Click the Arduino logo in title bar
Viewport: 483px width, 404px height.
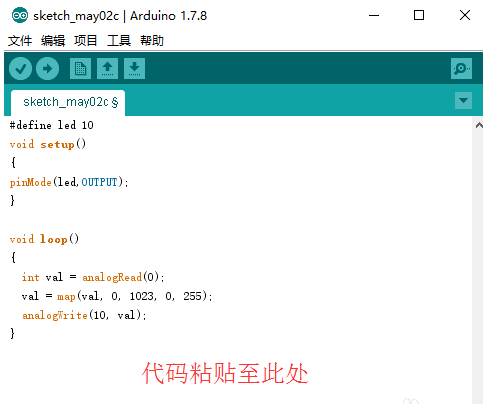pyautogui.click(x=20, y=15)
